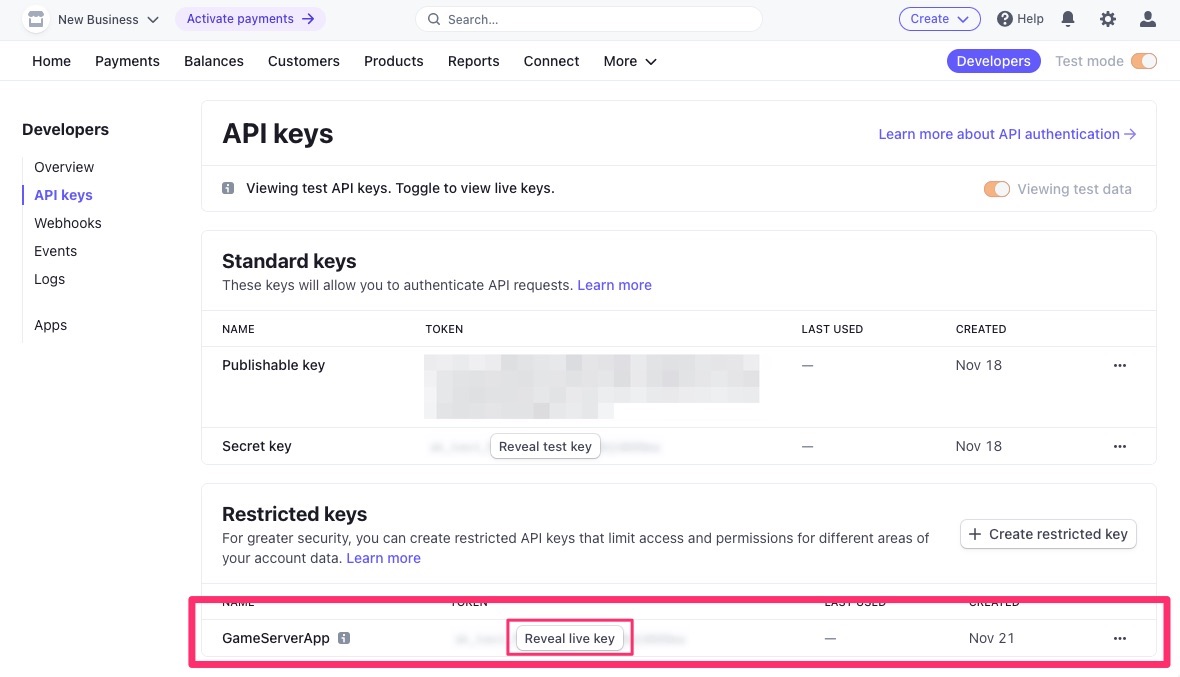Click Create restricted key
The image size is (1180, 677).
[x=1048, y=533]
